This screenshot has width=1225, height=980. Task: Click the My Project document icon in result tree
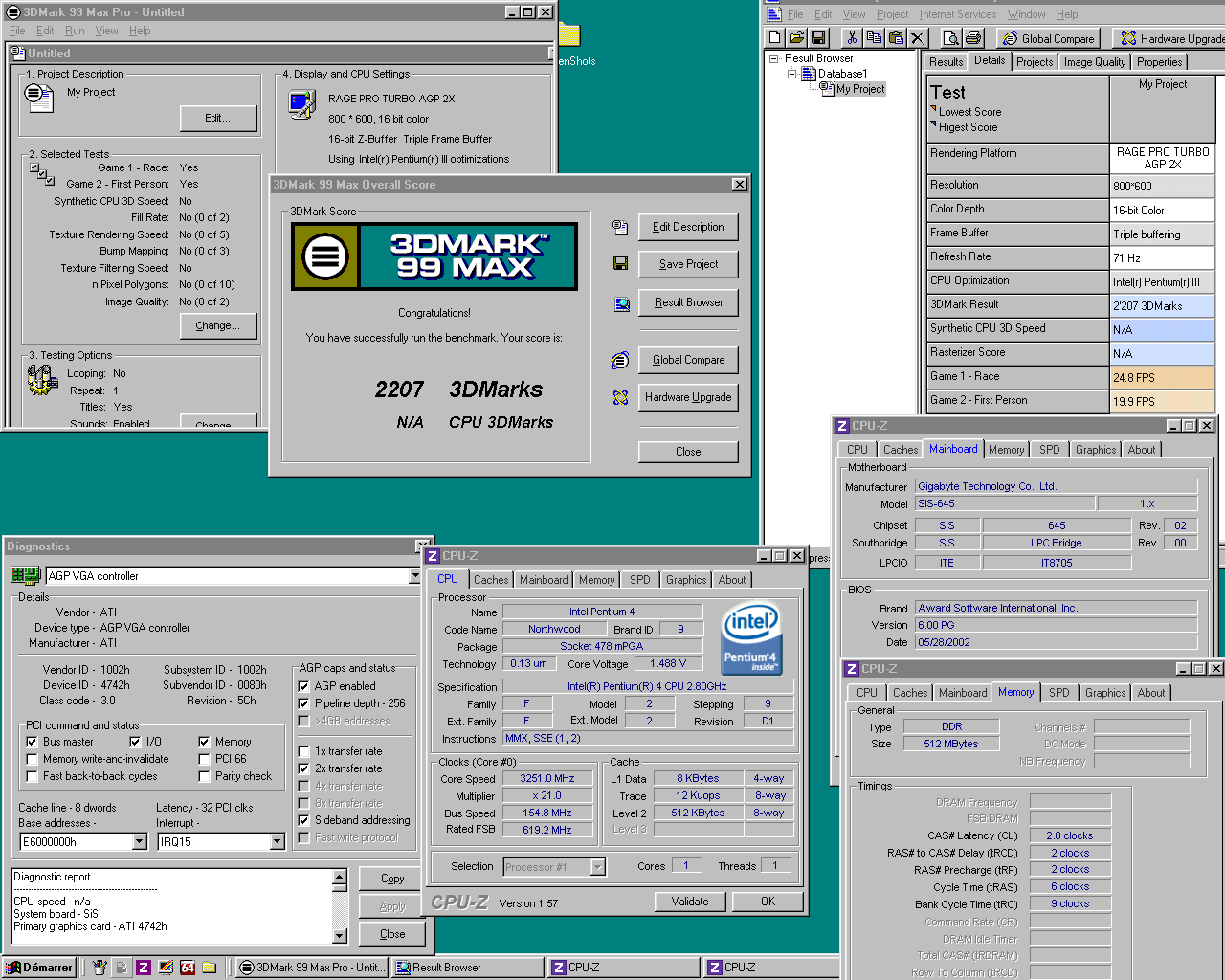point(827,88)
